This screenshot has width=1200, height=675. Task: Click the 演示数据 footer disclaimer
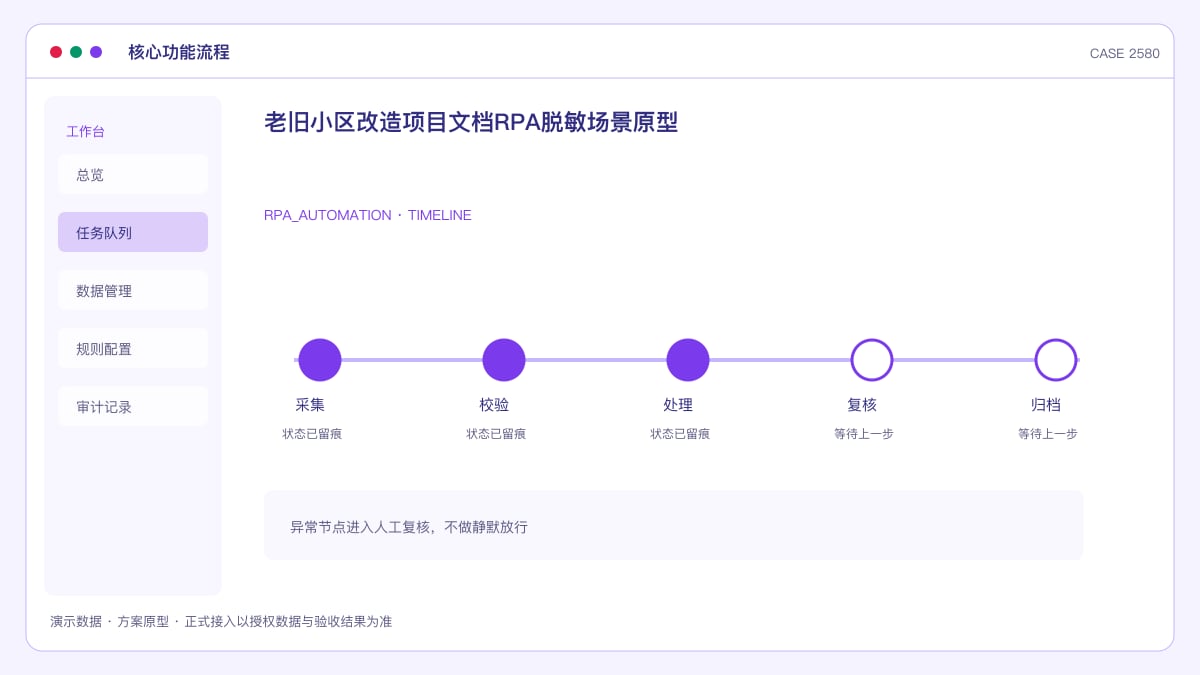221,621
